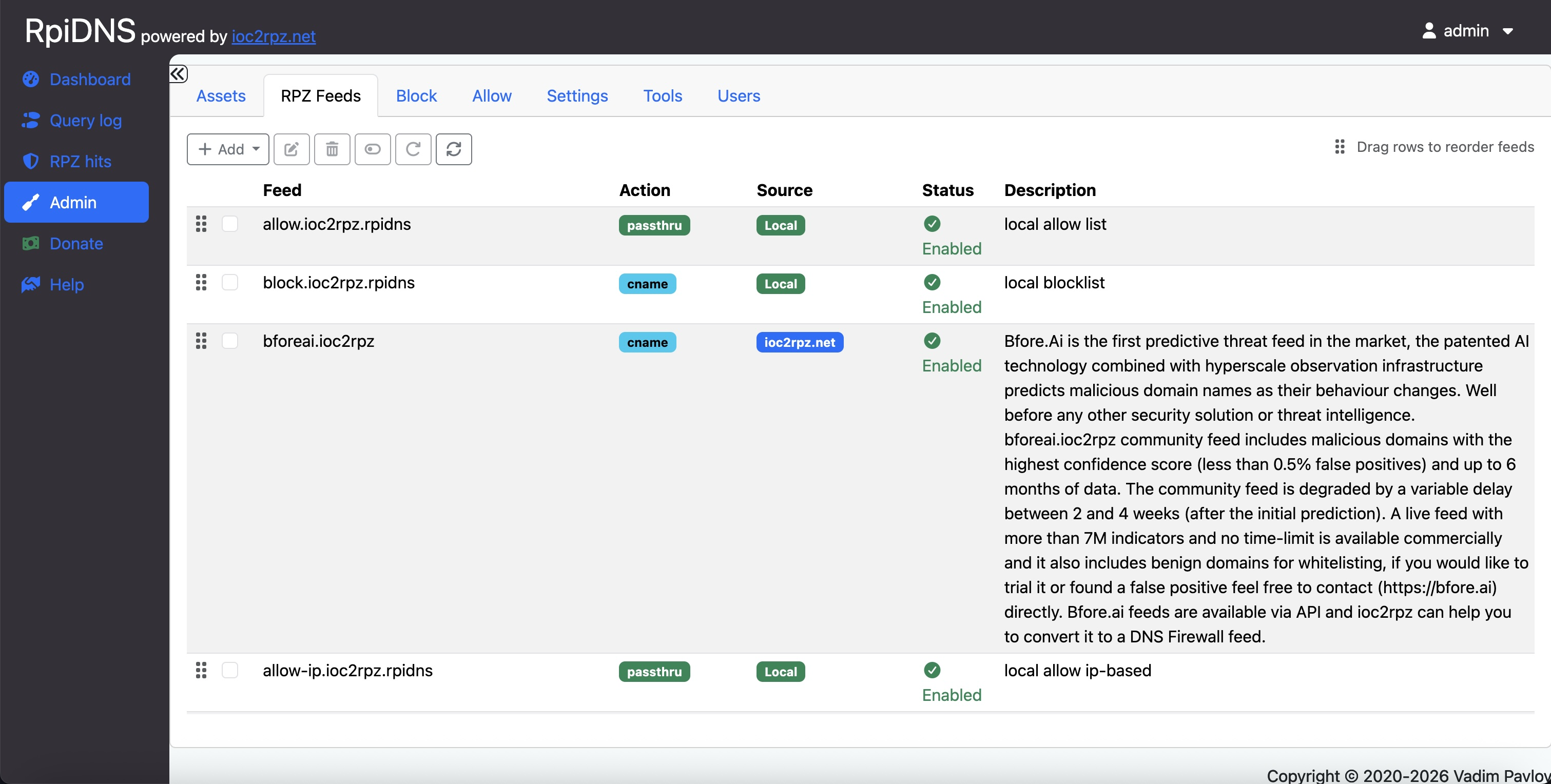Image resolution: width=1551 pixels, height=784 pixels.
Task: Open the Dashboard sidebar item
Action: 90,80
